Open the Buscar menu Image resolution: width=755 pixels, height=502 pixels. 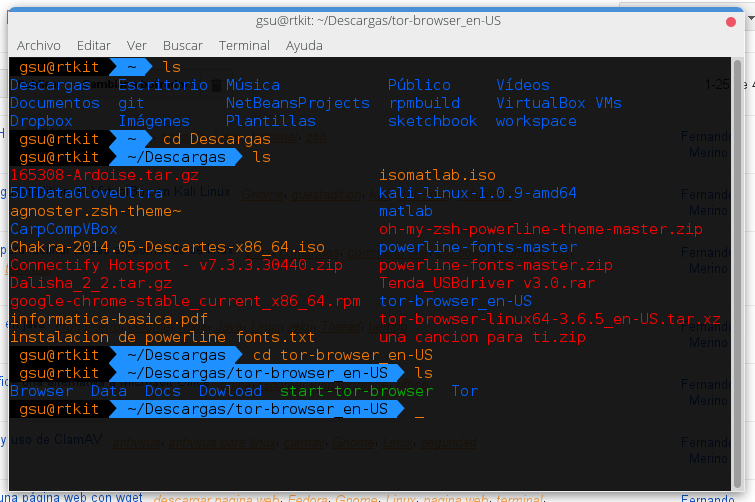pyautogui.click(x=182, y=46)
